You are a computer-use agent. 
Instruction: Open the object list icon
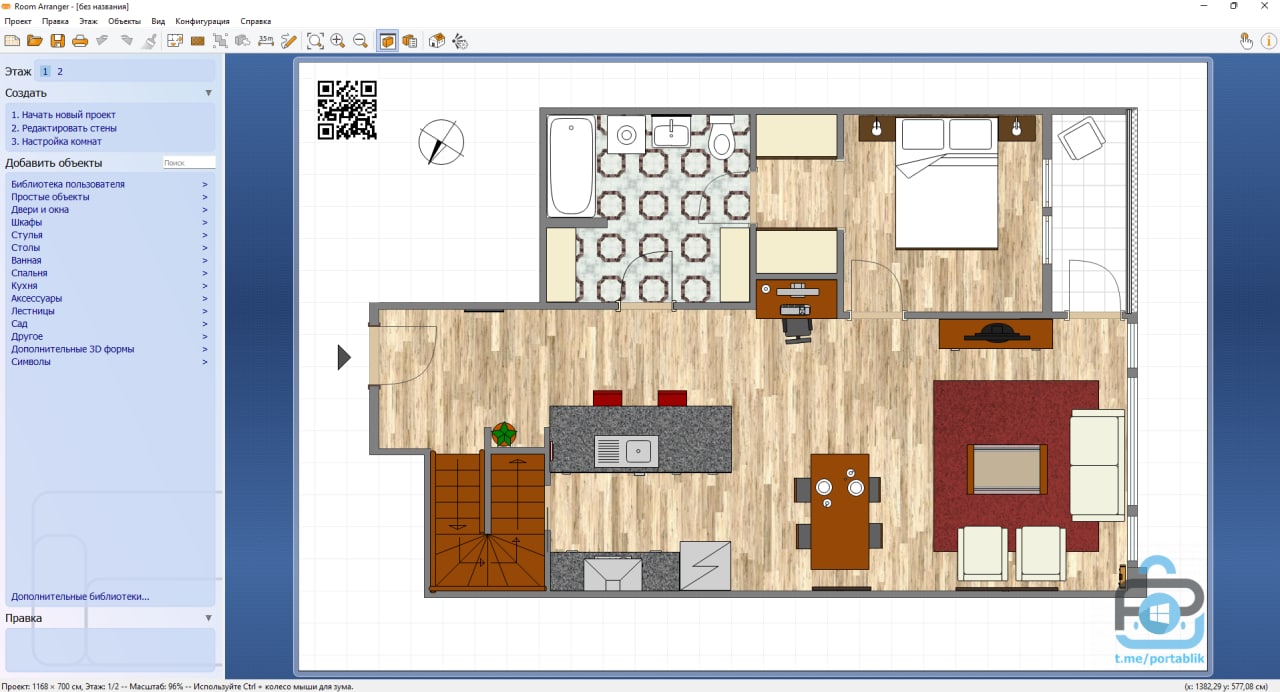[x=409, y=41]
